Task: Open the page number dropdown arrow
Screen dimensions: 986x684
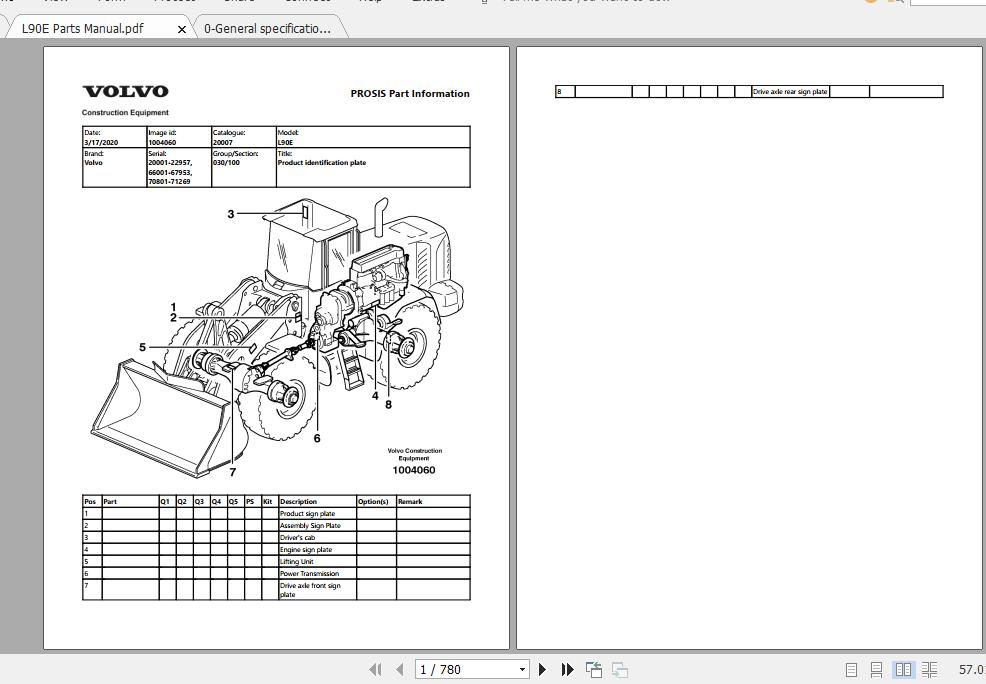Action: point(521,669)
